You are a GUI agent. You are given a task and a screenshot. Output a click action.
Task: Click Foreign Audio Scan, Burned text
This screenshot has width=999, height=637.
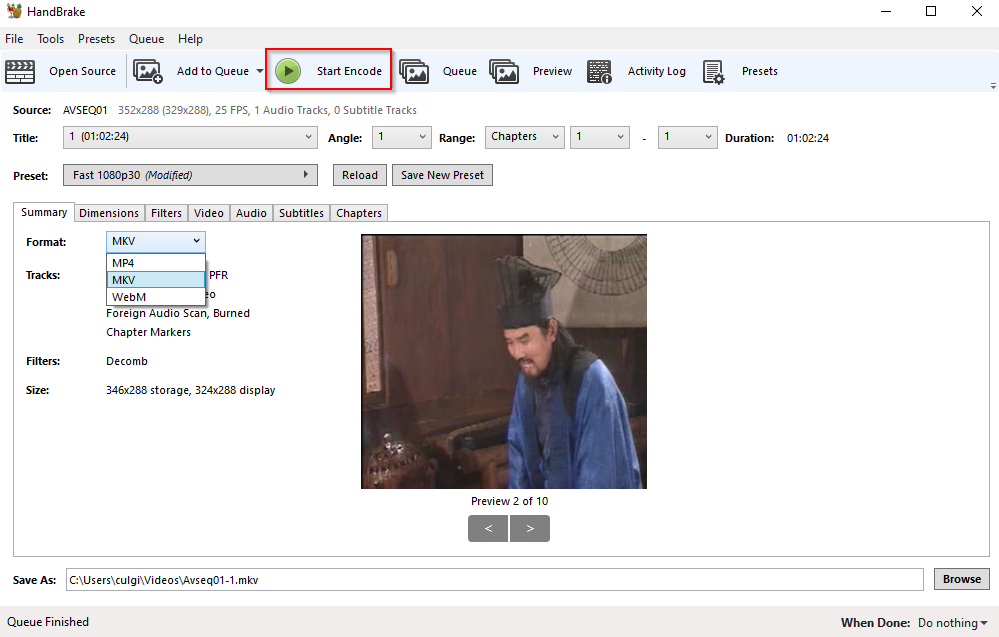[178, 313]
